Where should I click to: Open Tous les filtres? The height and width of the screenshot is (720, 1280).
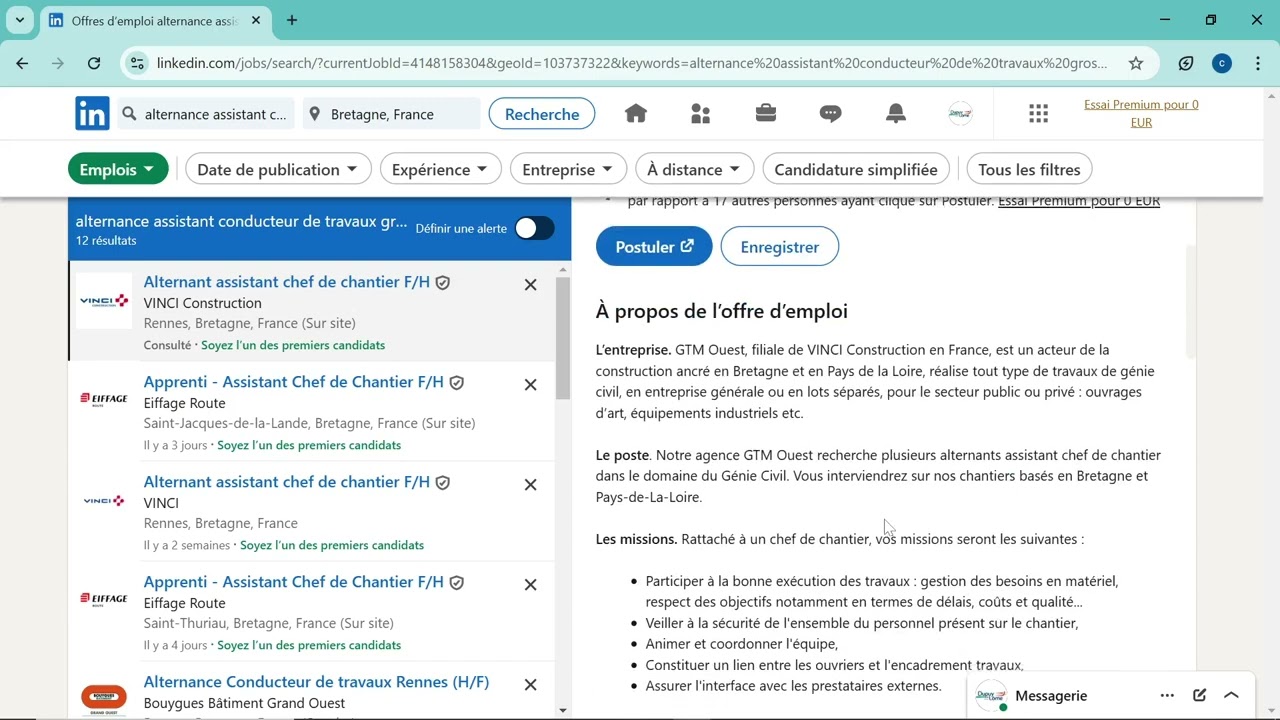coord(1029,169)
